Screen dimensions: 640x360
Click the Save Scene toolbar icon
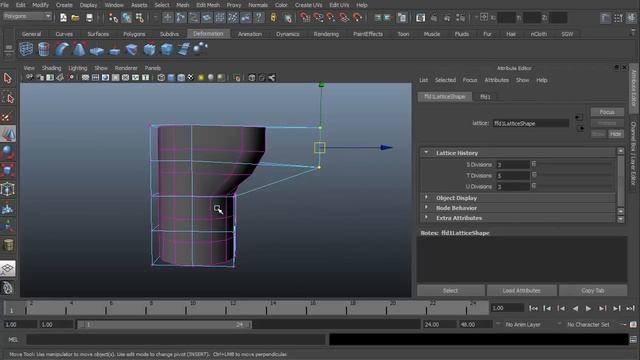click(x=89, y=18)
